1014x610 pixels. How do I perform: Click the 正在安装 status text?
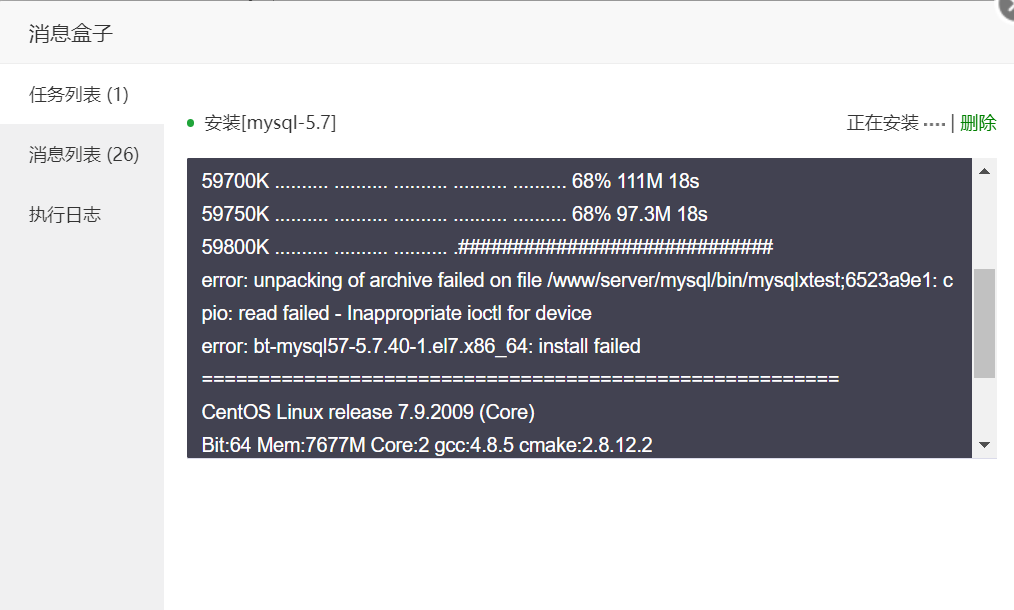tap(883, 123)
